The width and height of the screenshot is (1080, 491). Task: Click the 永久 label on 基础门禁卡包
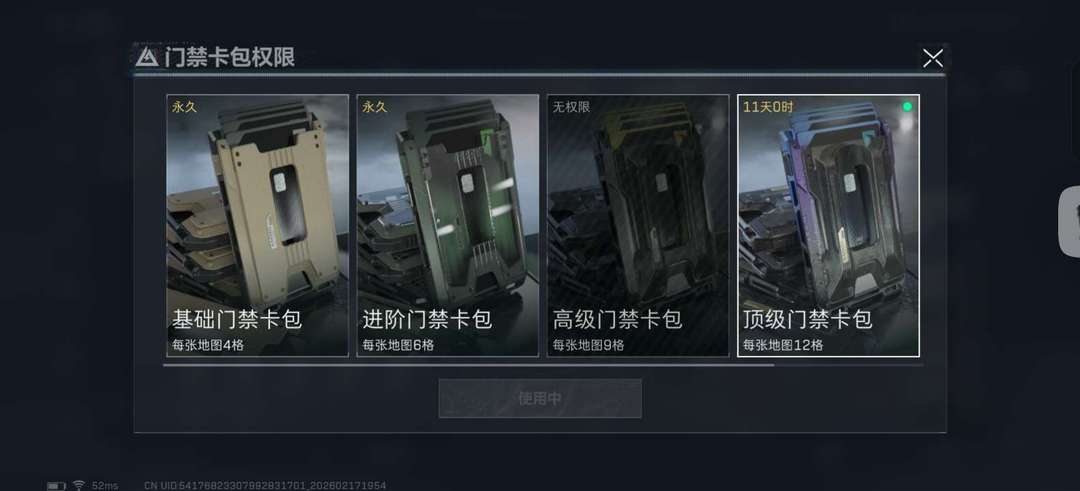pos(185,107)
